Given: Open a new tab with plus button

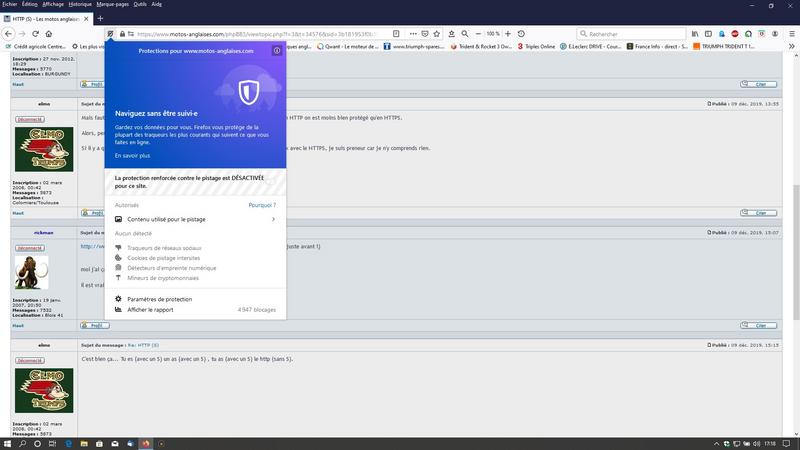Looking at the screenshot, I should click(x=100, y=18).
